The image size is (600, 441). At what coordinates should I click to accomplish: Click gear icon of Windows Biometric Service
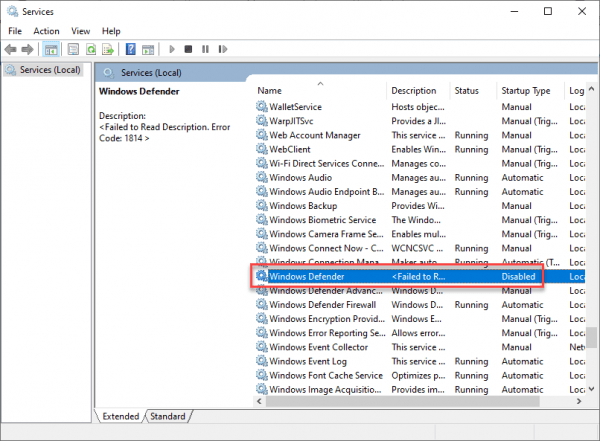click(x=261, y=219)
